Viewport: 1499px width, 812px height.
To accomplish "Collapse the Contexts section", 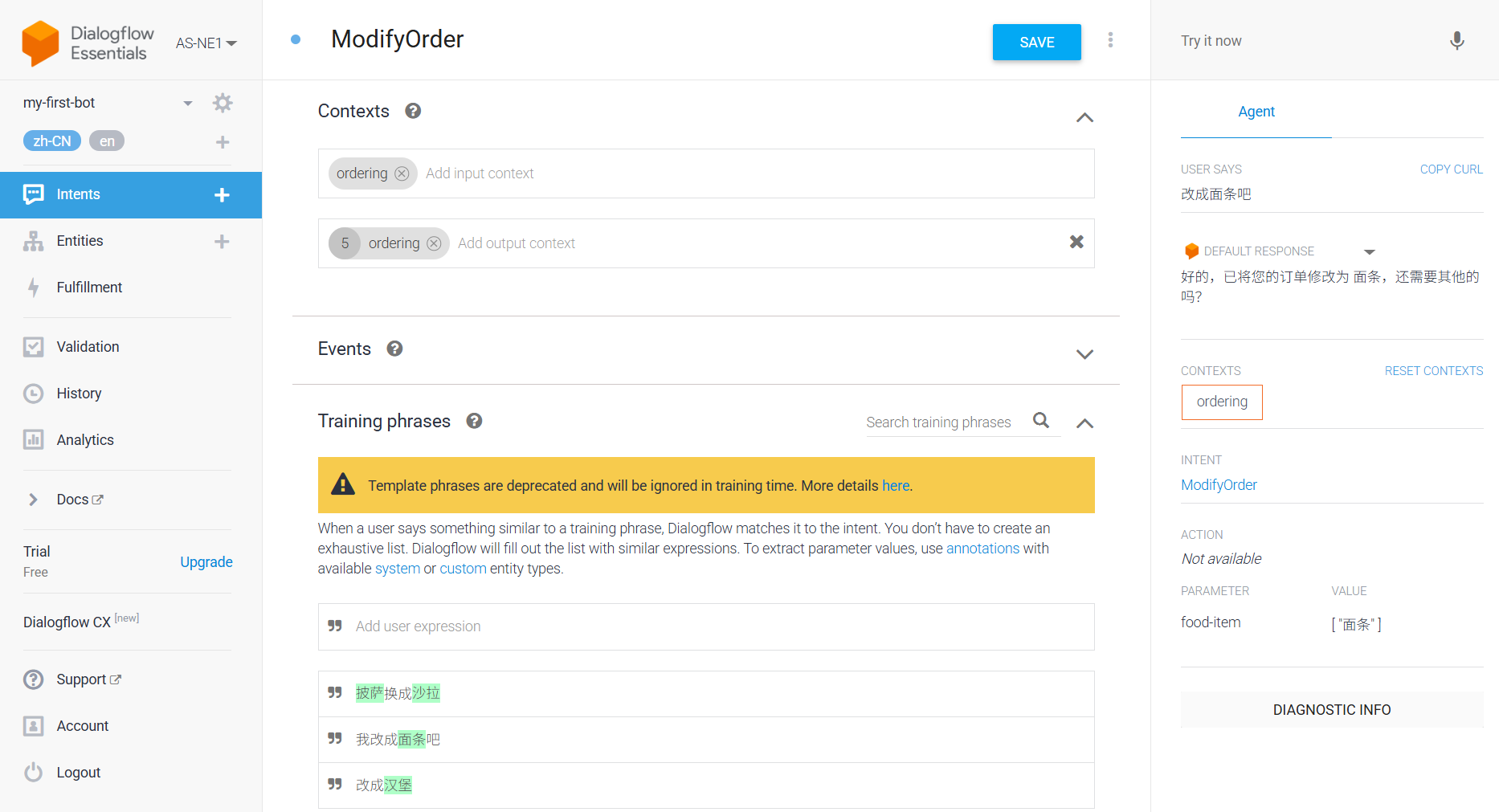I will tap(1084, 117).
